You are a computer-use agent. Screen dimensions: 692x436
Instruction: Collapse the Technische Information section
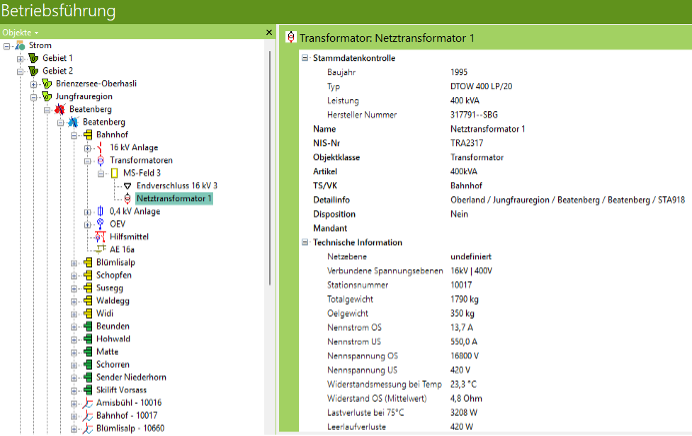305,242
